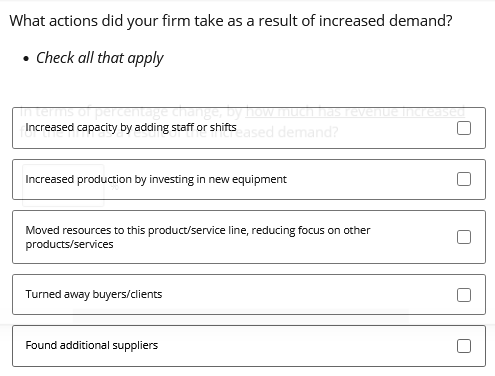Click 'Moved resources to this product/service line' text
Viewport: 495px width, 376px height.
[x=137, y=230]
